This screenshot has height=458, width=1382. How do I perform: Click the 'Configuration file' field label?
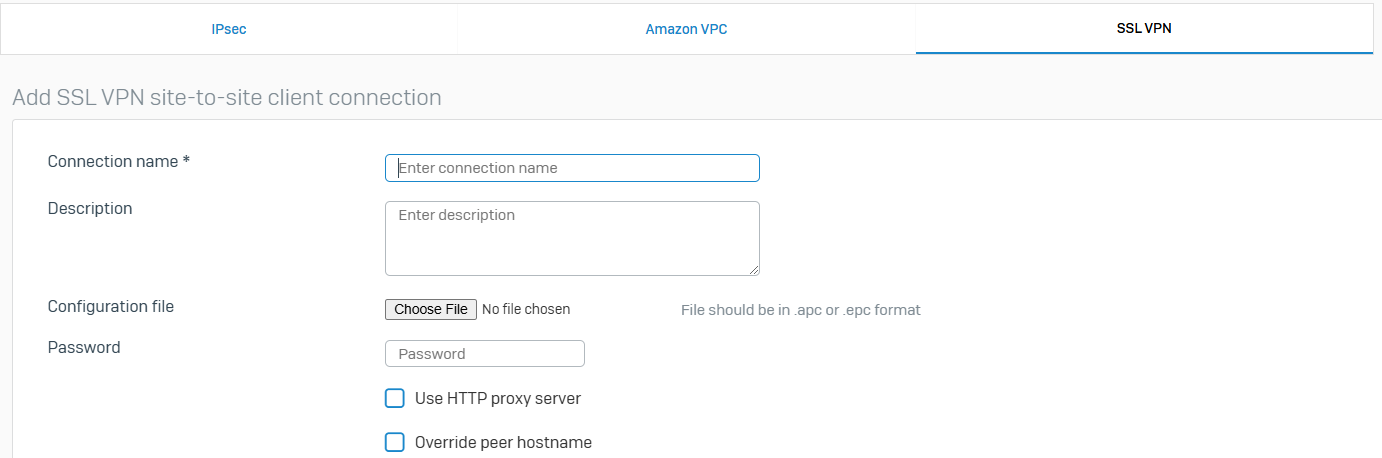(111, 306)
